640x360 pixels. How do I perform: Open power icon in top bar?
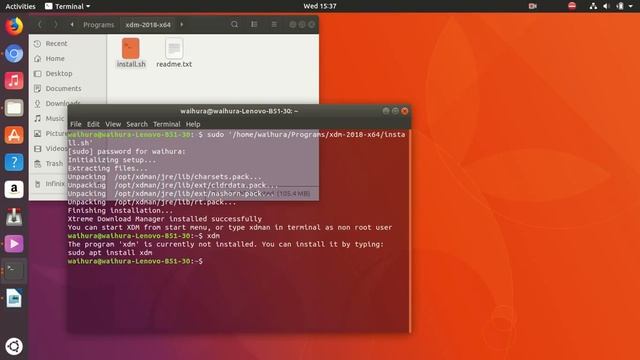(x=620, y=6)
